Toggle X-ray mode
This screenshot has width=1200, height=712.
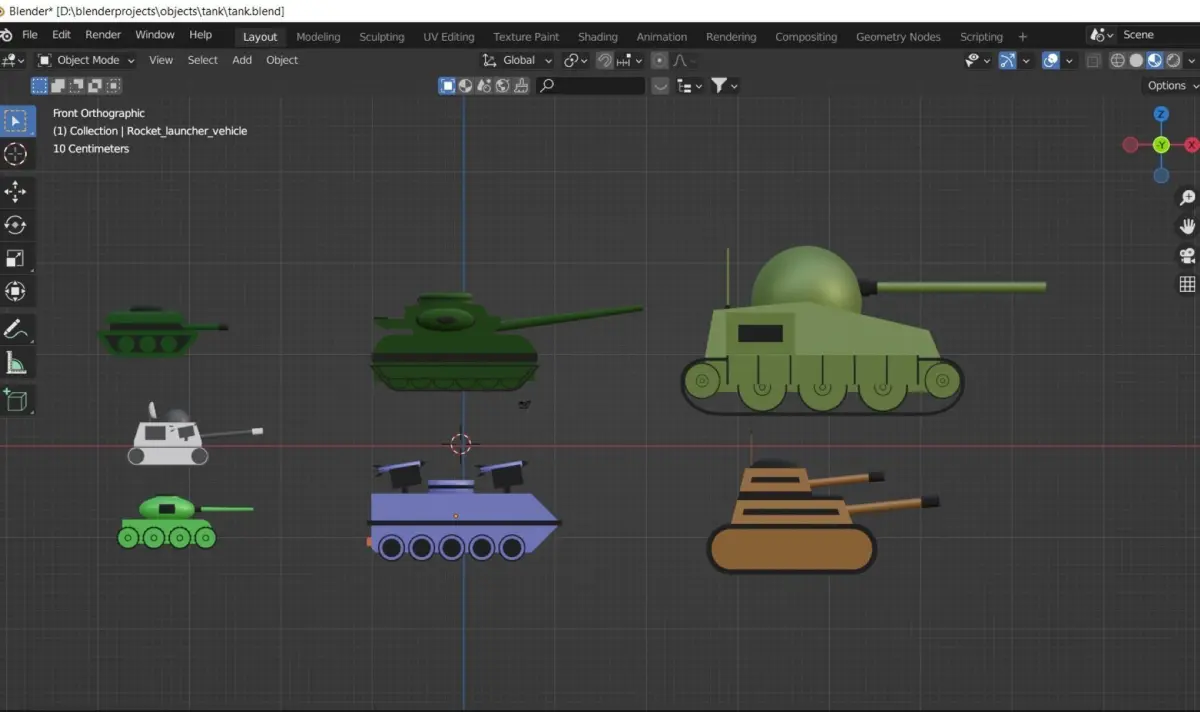click(x=1093, y=60)
